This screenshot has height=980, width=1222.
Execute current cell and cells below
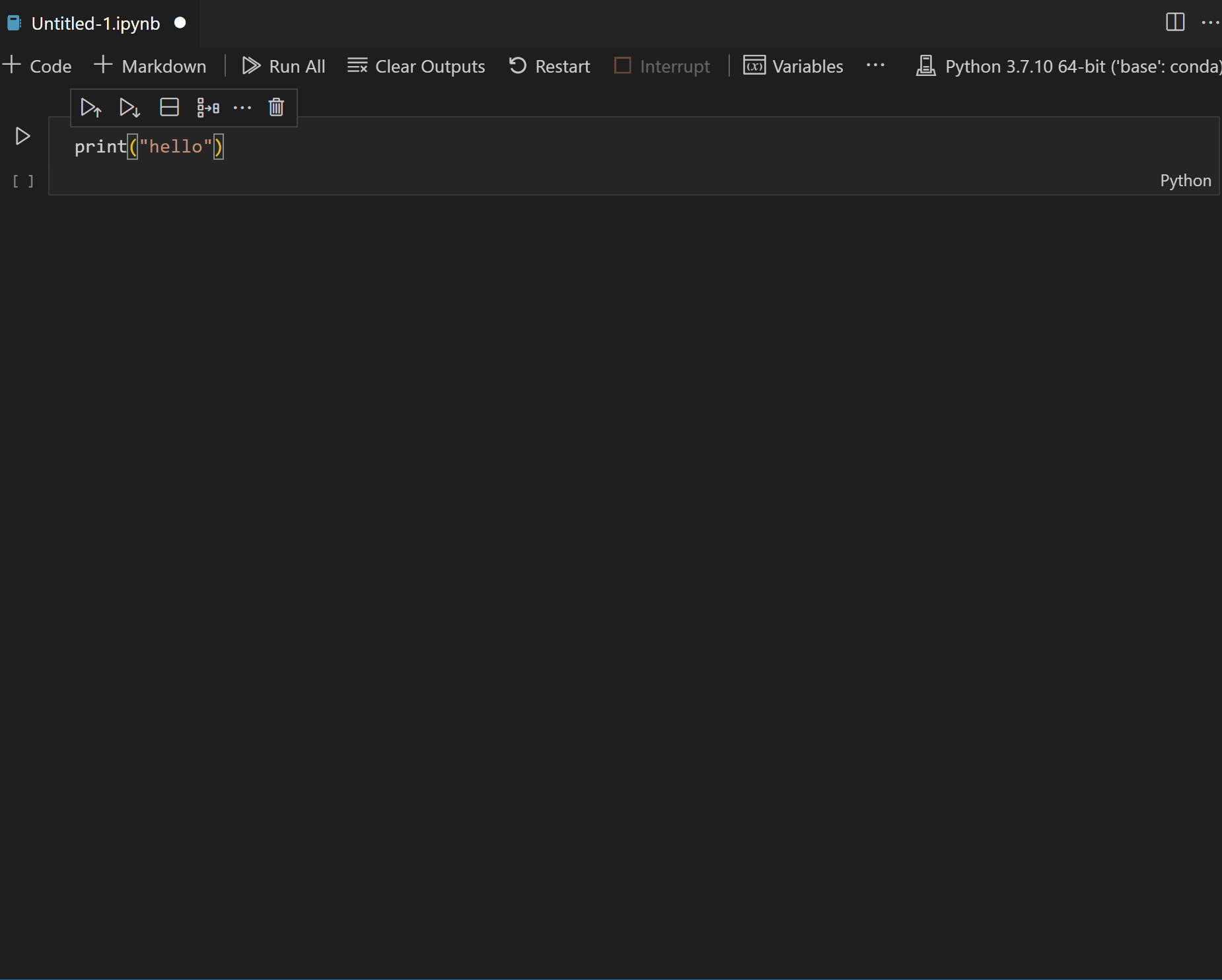point(129,107)
